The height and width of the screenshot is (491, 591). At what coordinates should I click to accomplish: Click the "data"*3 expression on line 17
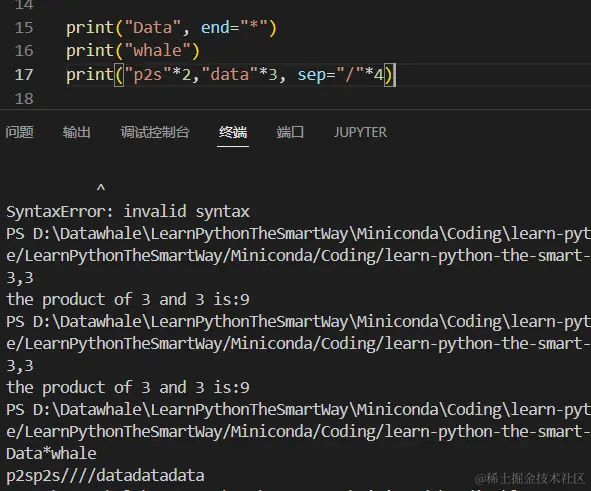coord(240,75)
